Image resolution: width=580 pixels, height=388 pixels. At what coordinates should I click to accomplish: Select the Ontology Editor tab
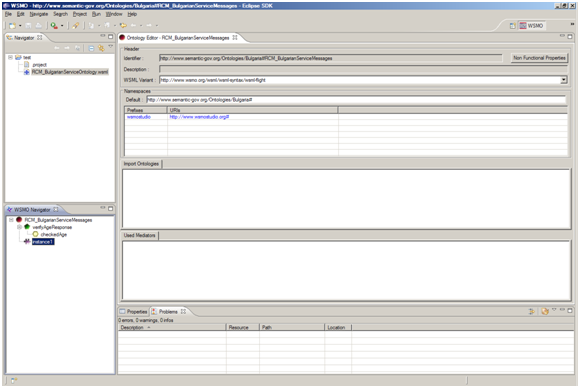coord(178,38)
